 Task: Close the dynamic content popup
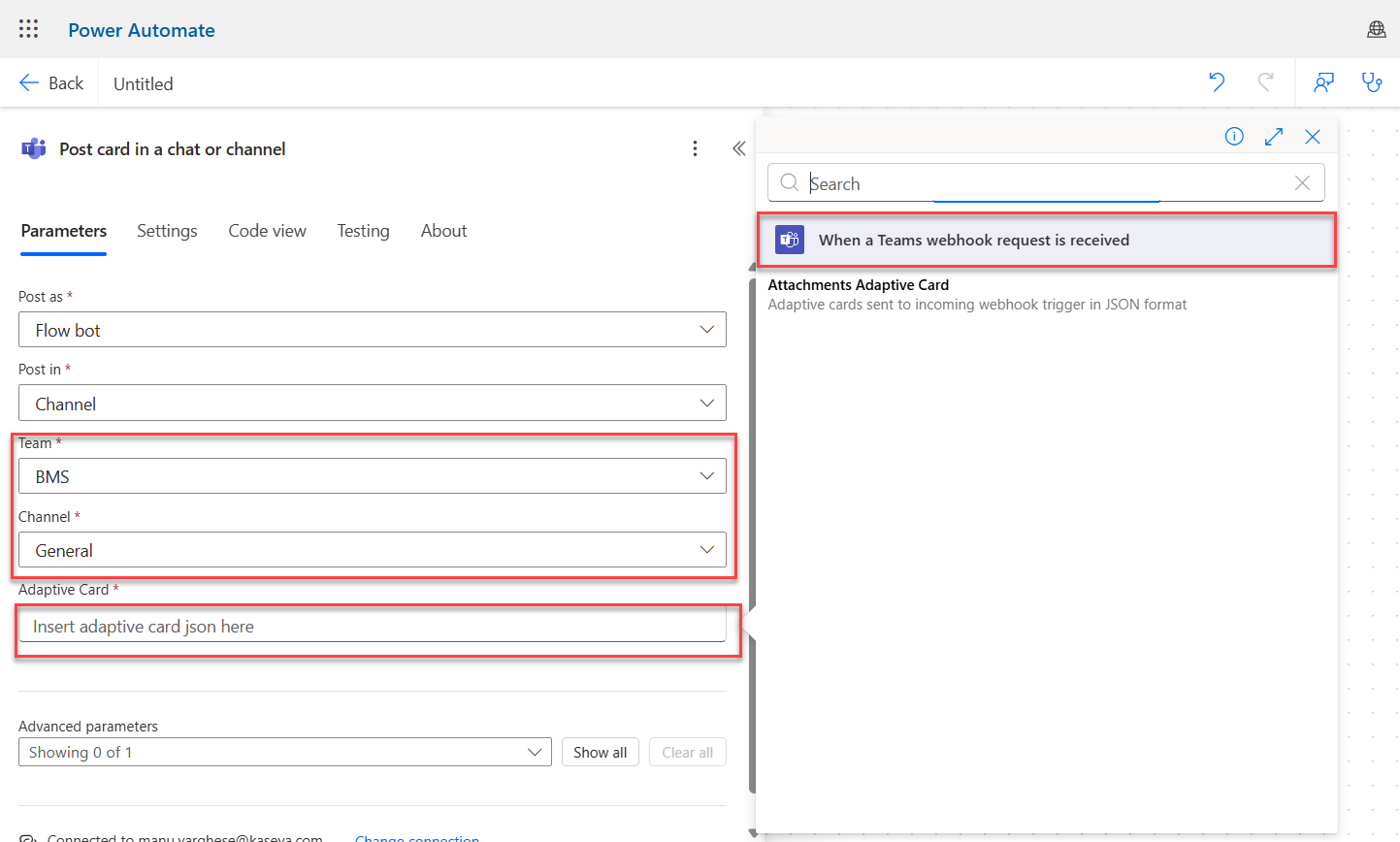click(x=1313, y=137)
